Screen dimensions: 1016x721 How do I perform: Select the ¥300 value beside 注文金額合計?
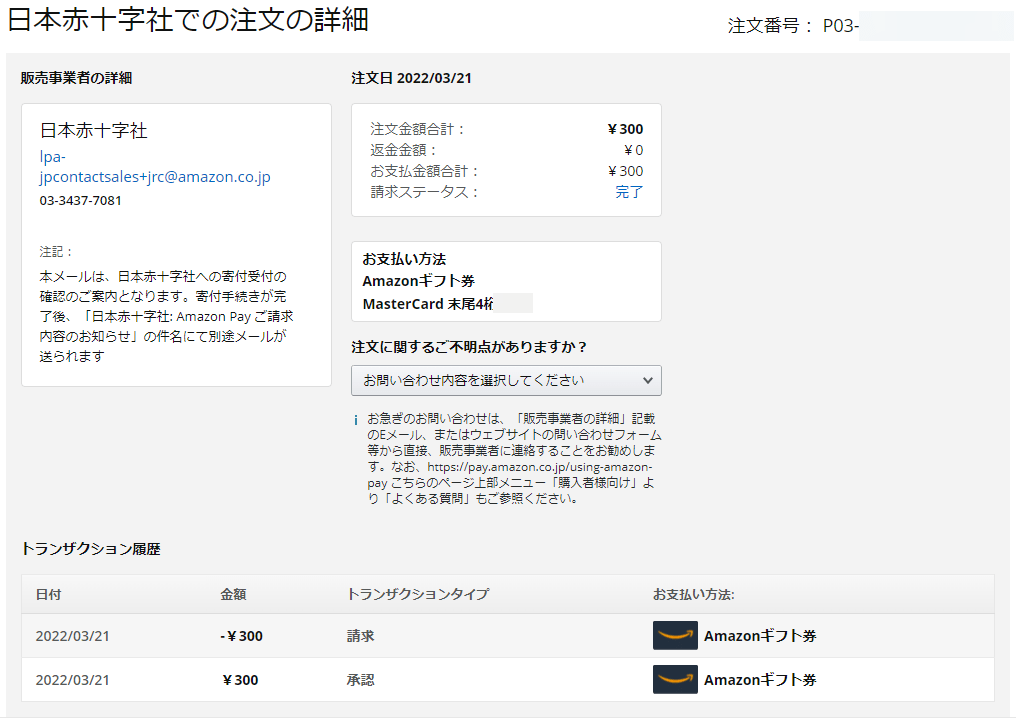(x=625, y=129)
